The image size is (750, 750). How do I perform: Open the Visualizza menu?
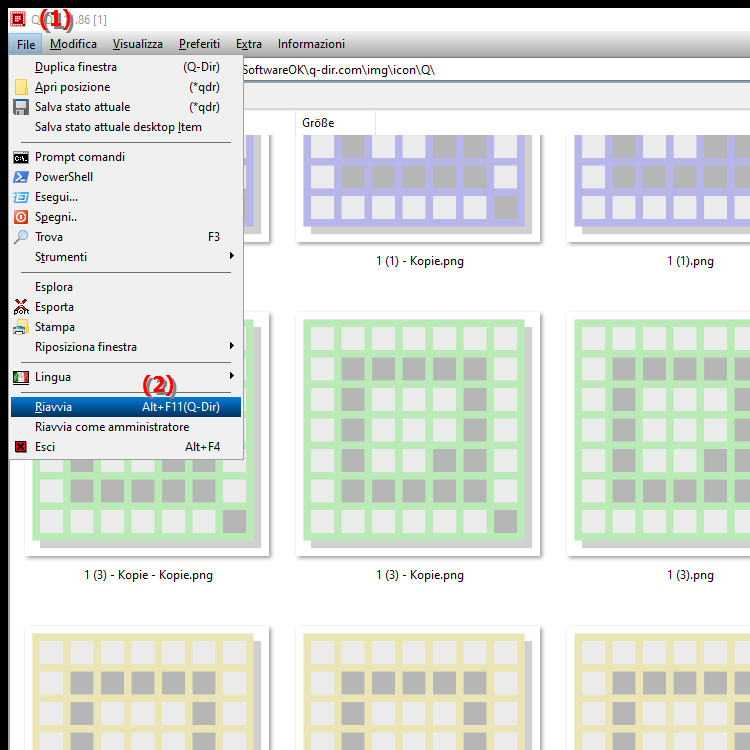[138, 44]
